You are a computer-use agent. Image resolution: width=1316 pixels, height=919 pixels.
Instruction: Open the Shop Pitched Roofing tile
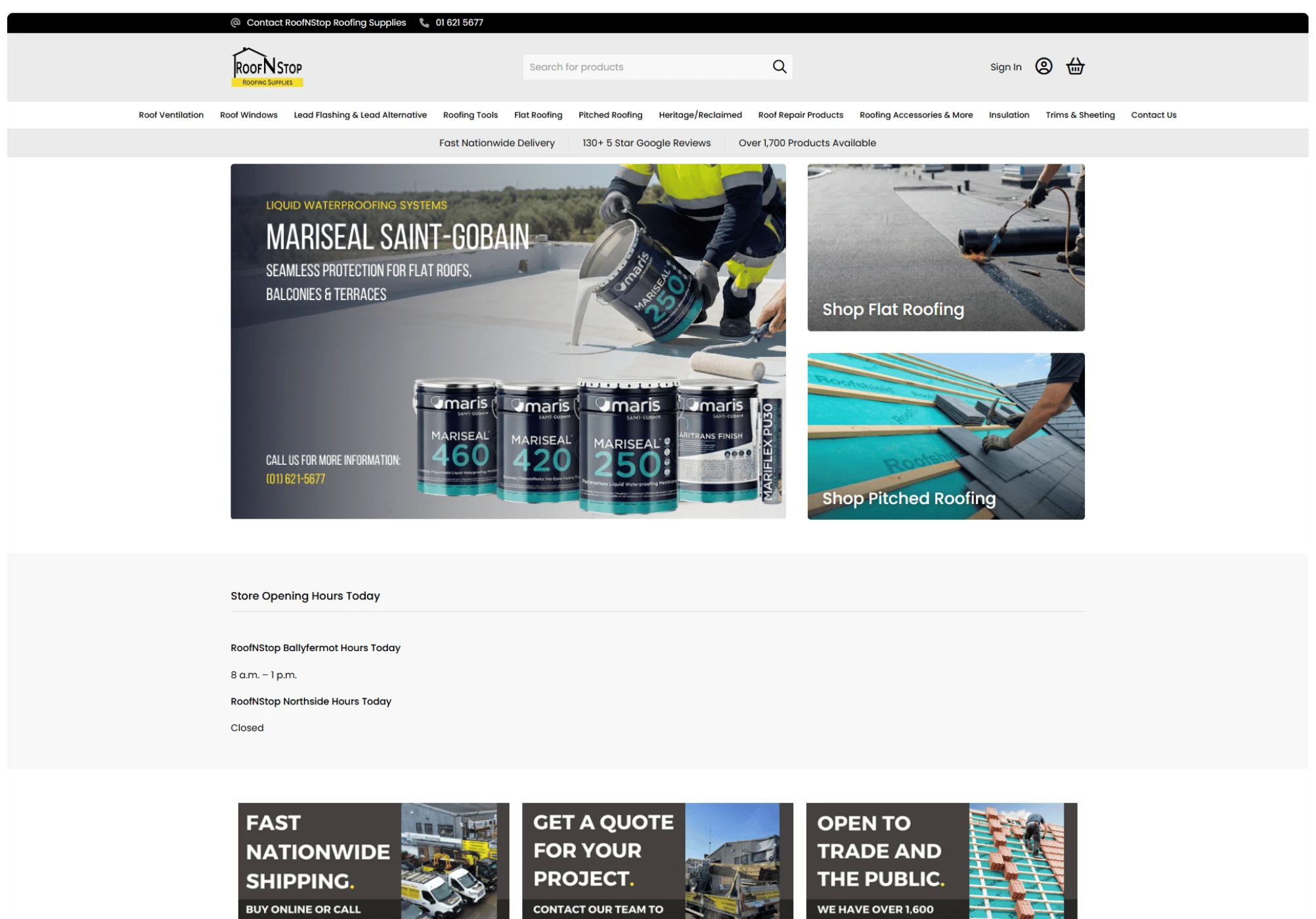[x=946, y=436]
